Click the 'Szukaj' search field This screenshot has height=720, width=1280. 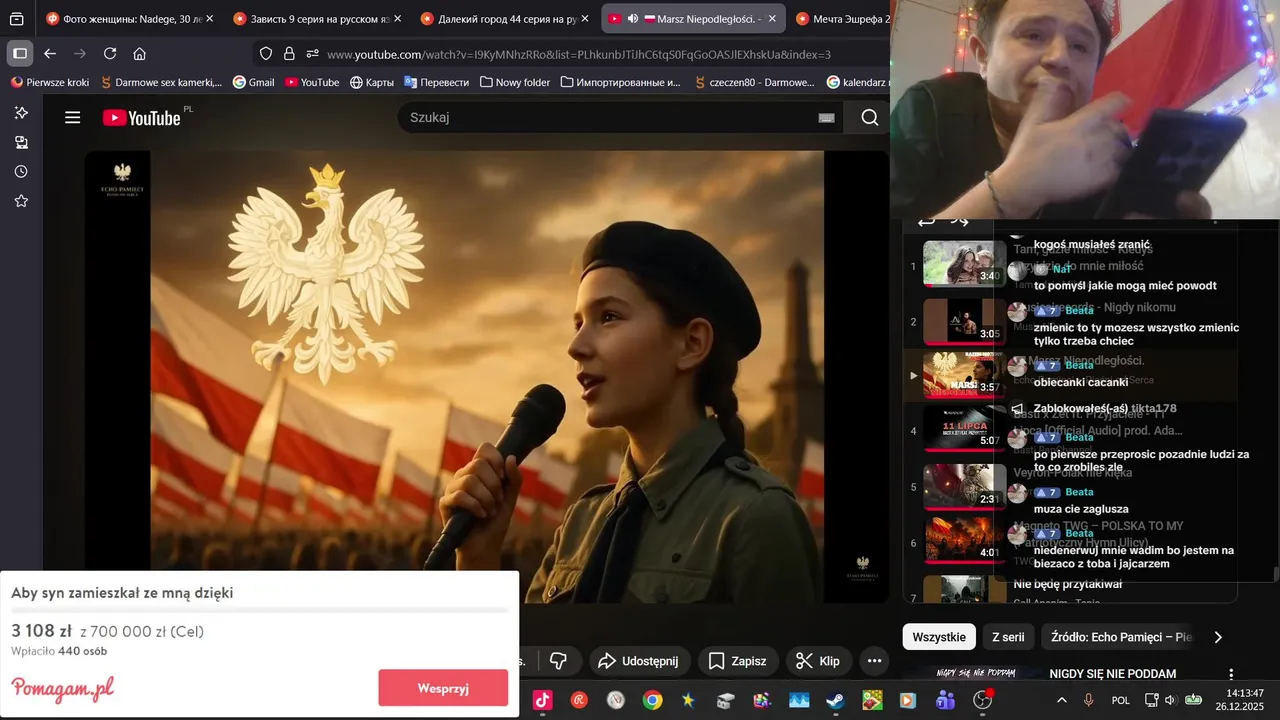pyautogui.click(x=610, y=118)
